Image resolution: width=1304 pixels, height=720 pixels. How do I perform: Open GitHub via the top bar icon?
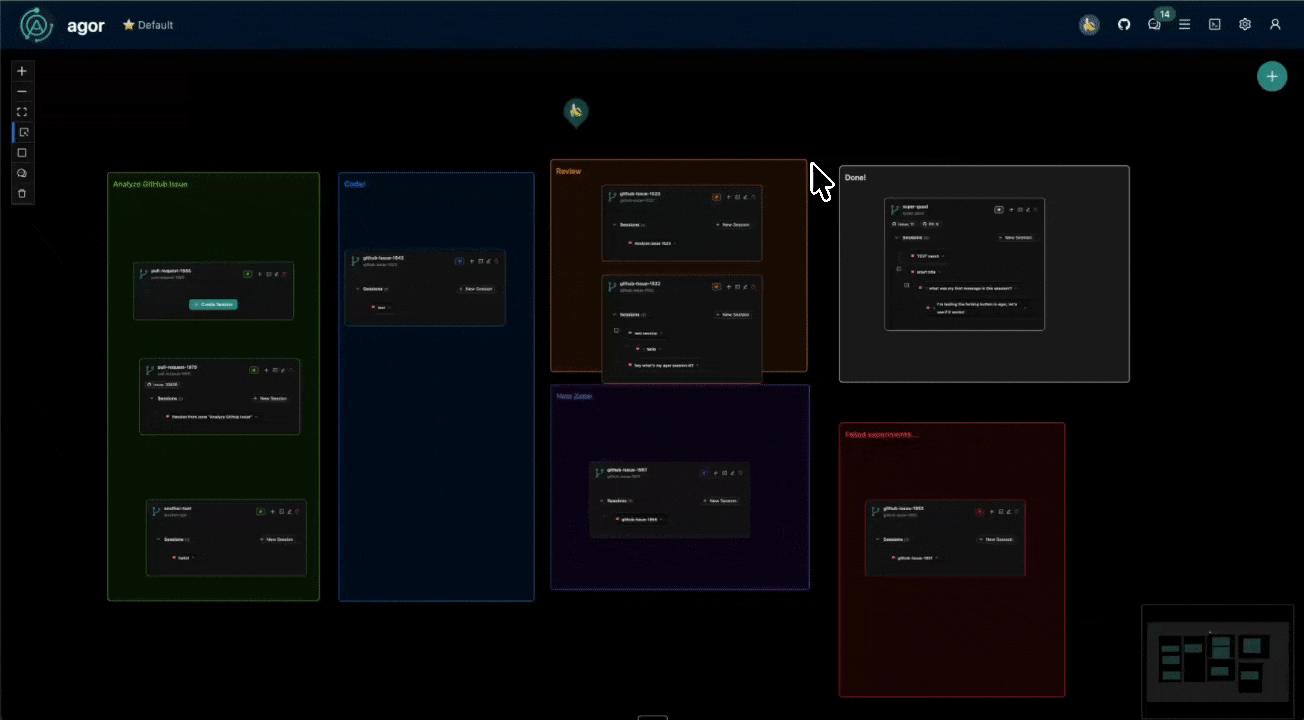(x=1123, y=24)
